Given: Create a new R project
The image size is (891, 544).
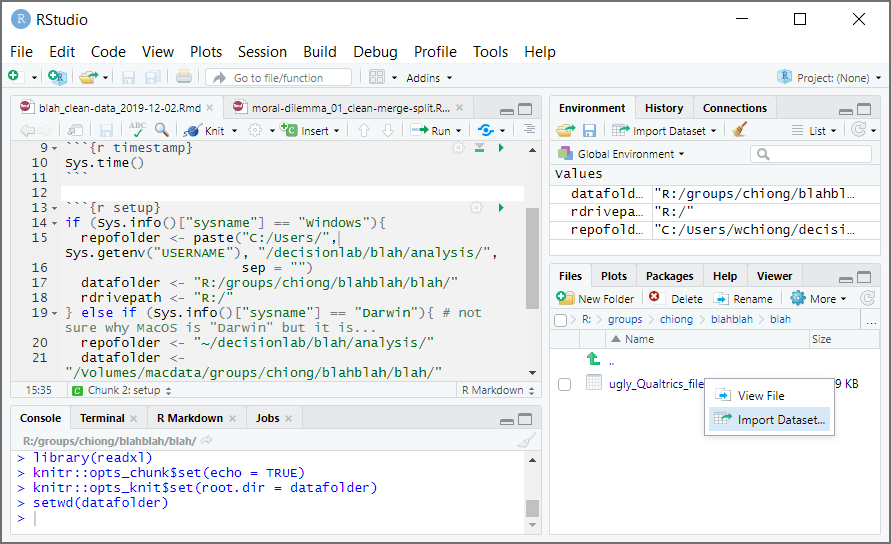Looking at the screenshot, I should [57, 77].
